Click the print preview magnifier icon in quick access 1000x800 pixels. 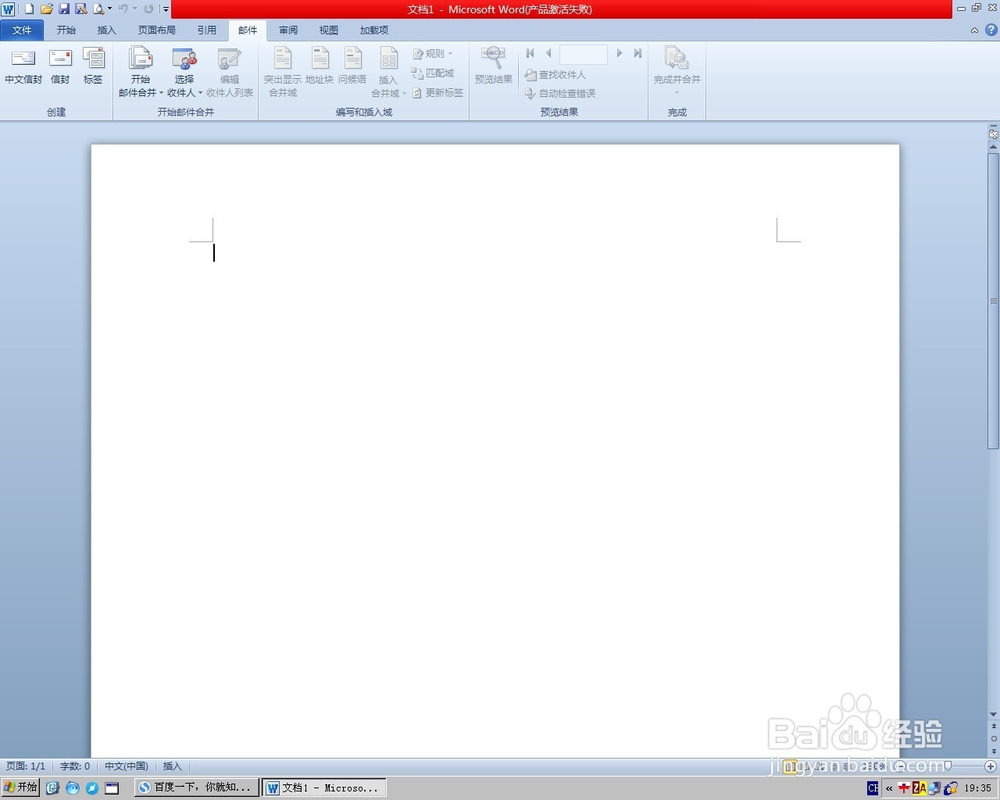pyautogui.click(x=99, y=9)
